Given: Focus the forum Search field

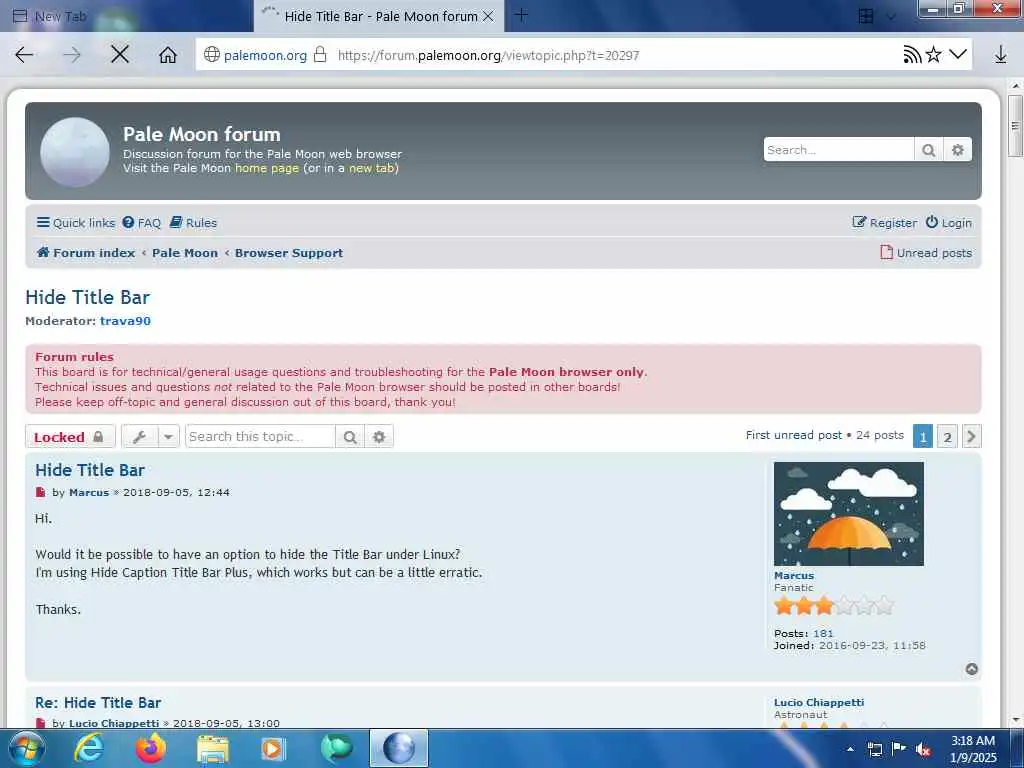Looking at the screenshot, I should 839,150.
